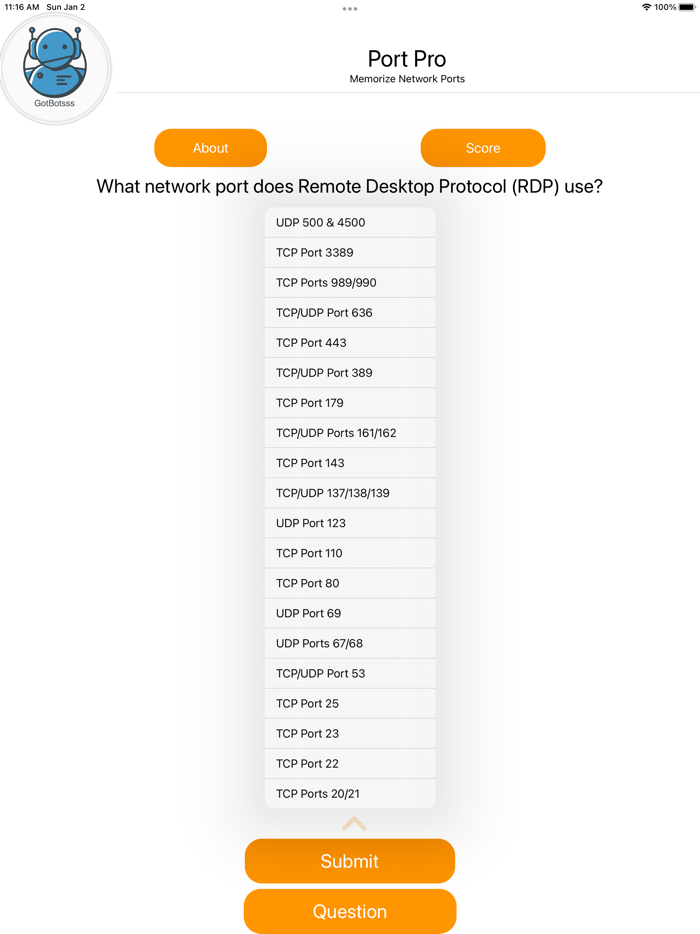
Task: Select TCP Port 22 answer
Action: (350, 763)
